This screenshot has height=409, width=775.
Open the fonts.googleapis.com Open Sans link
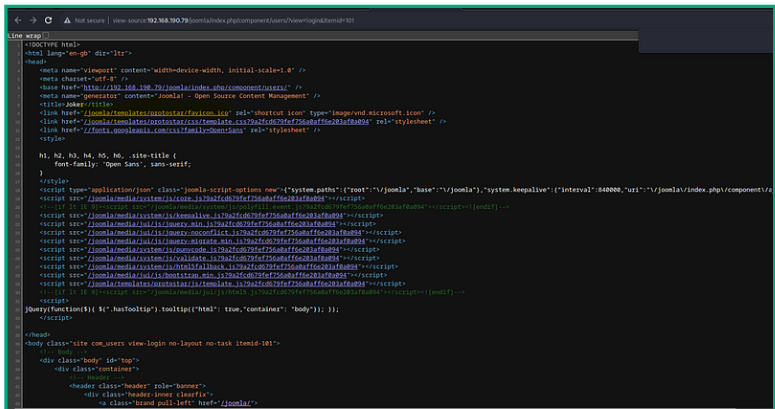tap(163, 130)
